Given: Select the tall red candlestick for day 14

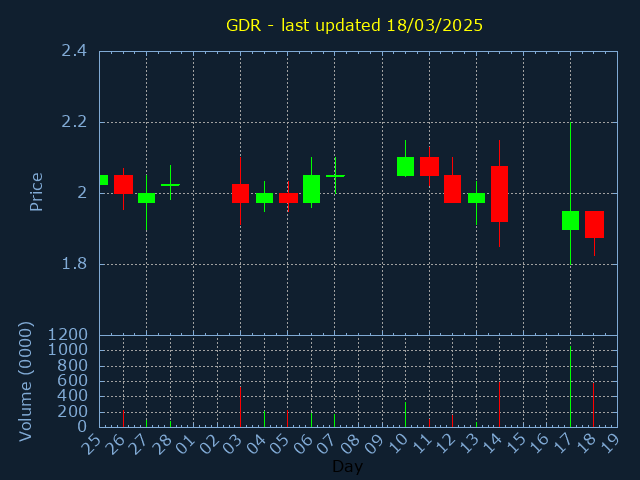Looking at the screenshot, I should coord(499,194).
